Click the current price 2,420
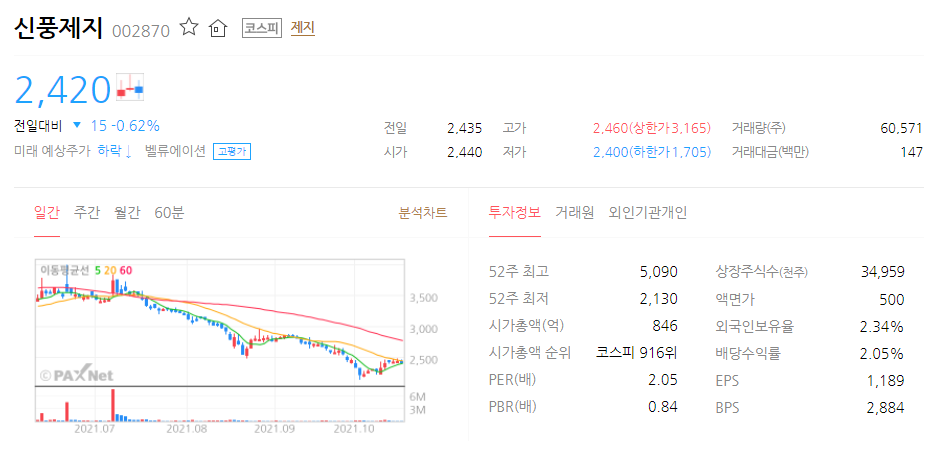Viewport: 935px width, 451px height. point(63,90)
